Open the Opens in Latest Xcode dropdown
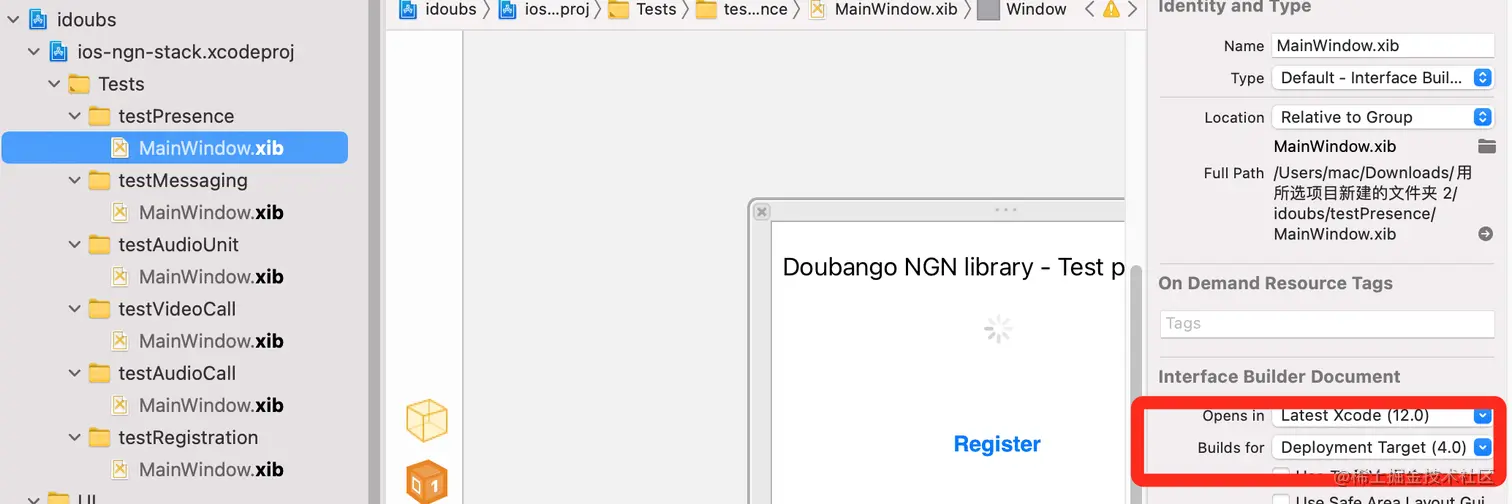1512x504 pixels. point(1382,415)
